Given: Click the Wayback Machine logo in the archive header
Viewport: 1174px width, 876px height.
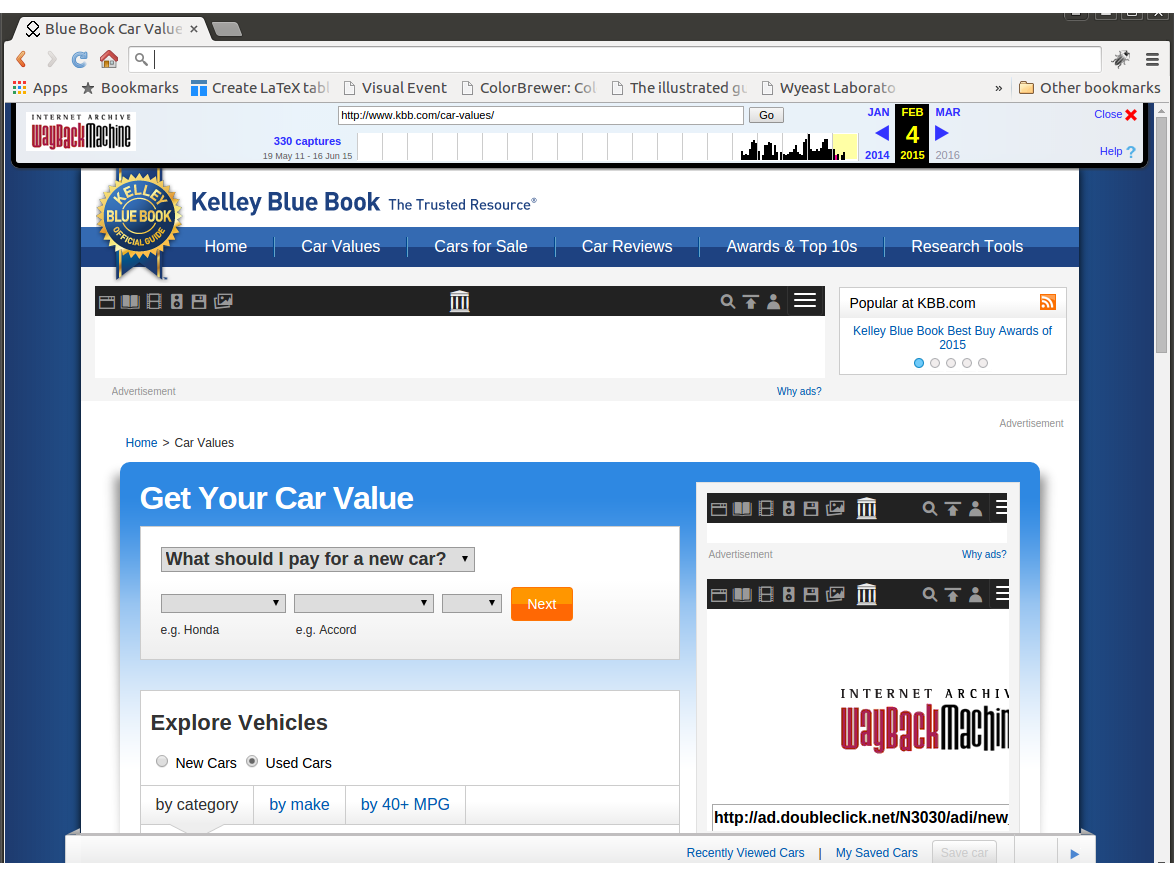Looking at the screenshot, I should [81, 132].
